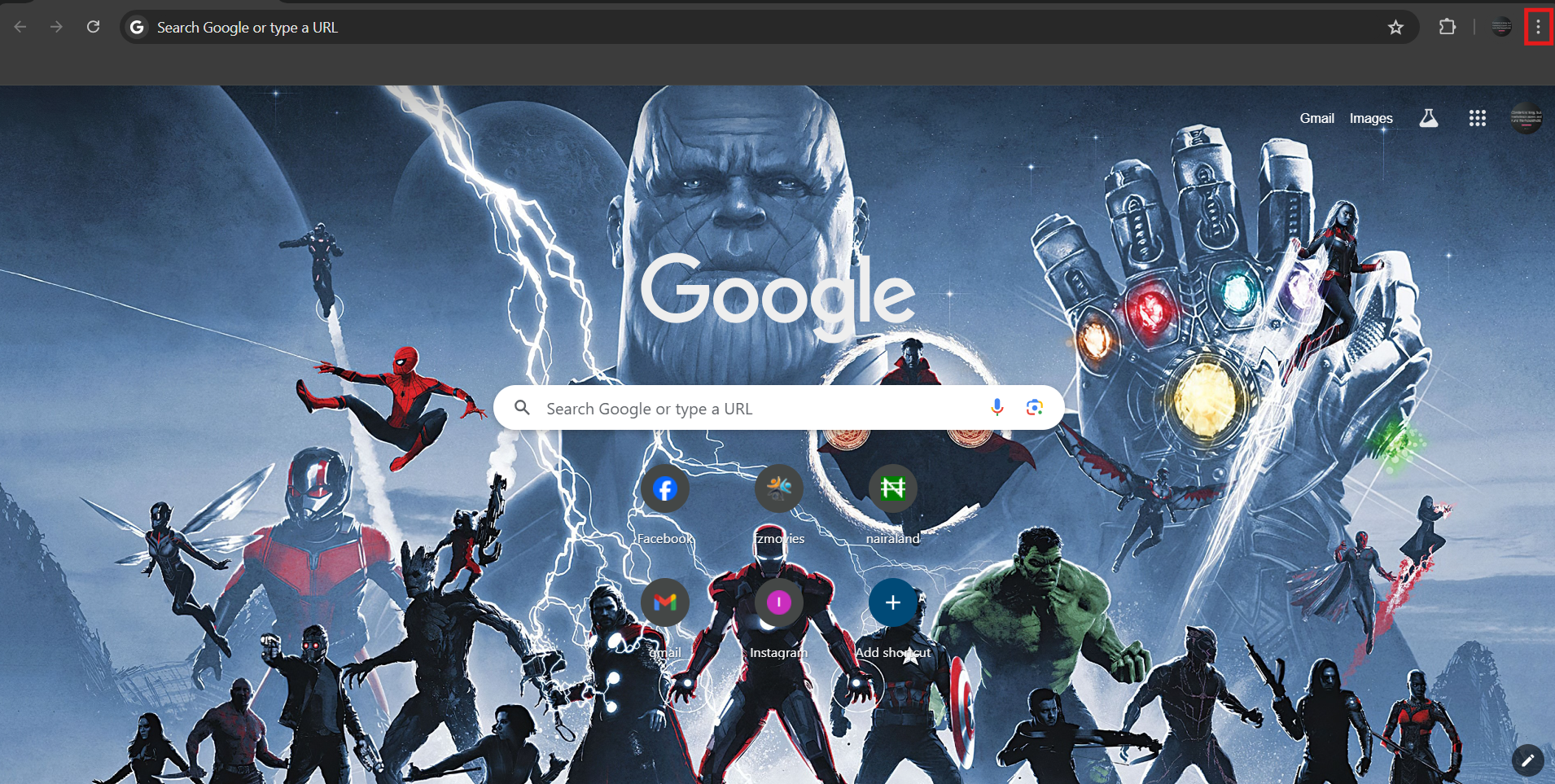Screen dimensions: 1555x784
Task: Click the magnifier icon in search box
Action: click(522, 408)
